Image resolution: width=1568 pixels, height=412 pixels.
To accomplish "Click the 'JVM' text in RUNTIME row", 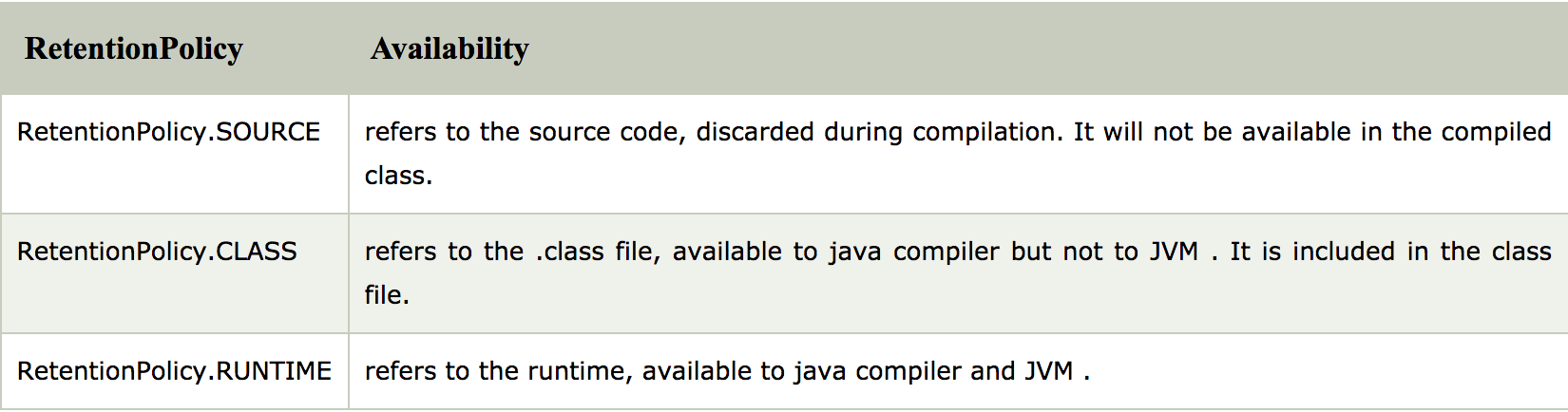I will (x=1048, y=371).
